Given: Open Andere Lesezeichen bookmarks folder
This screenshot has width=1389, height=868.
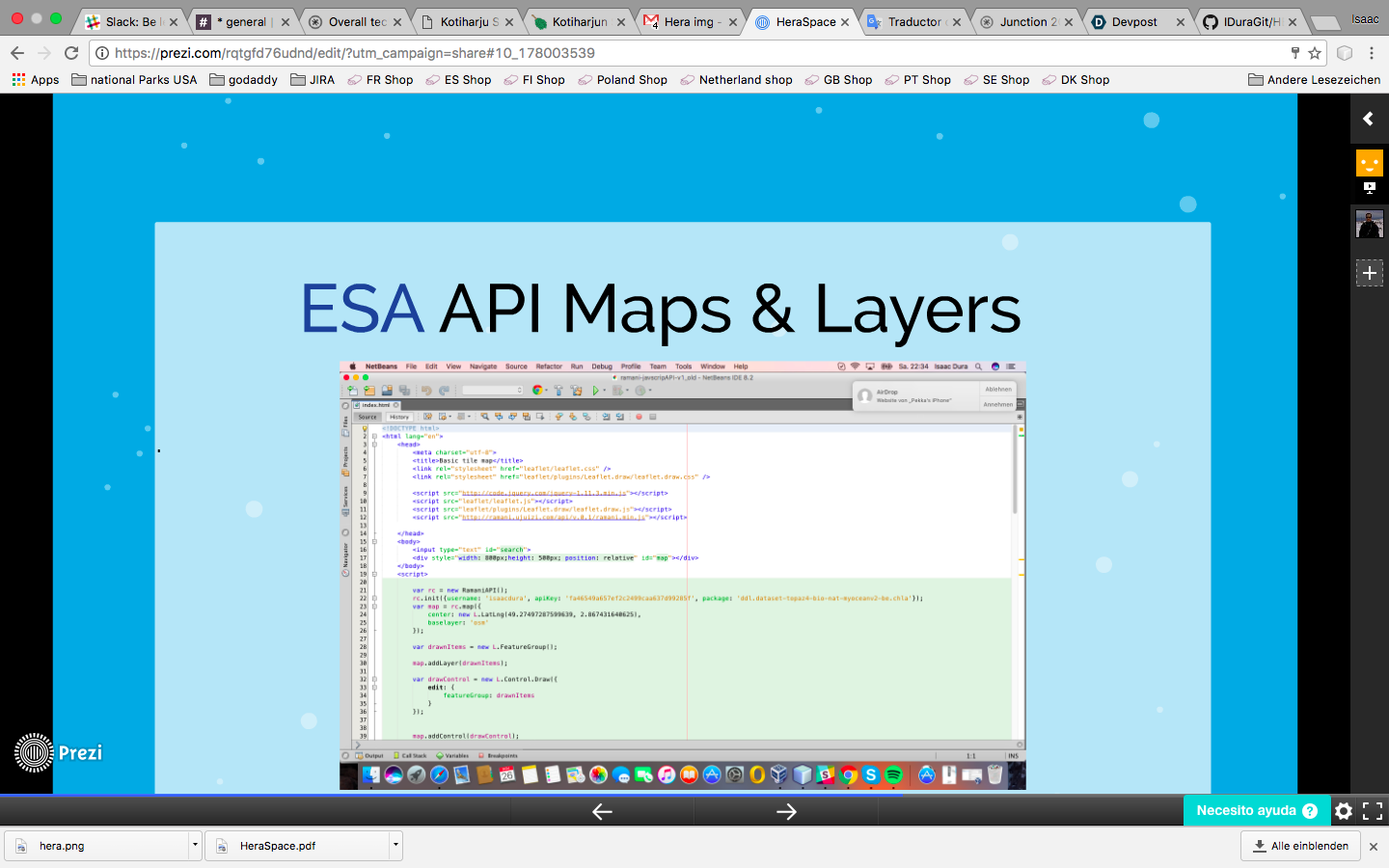Looking at the screenshot, I should (x=1314, y=80).
